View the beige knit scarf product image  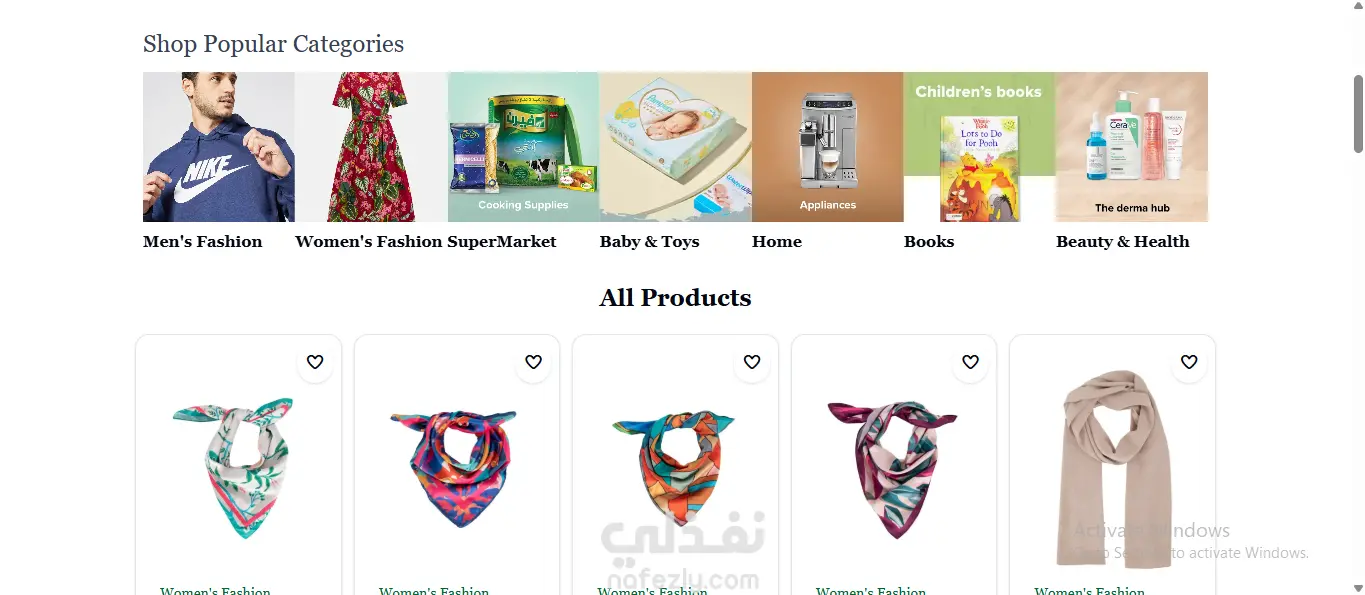tap(1112, 468)
